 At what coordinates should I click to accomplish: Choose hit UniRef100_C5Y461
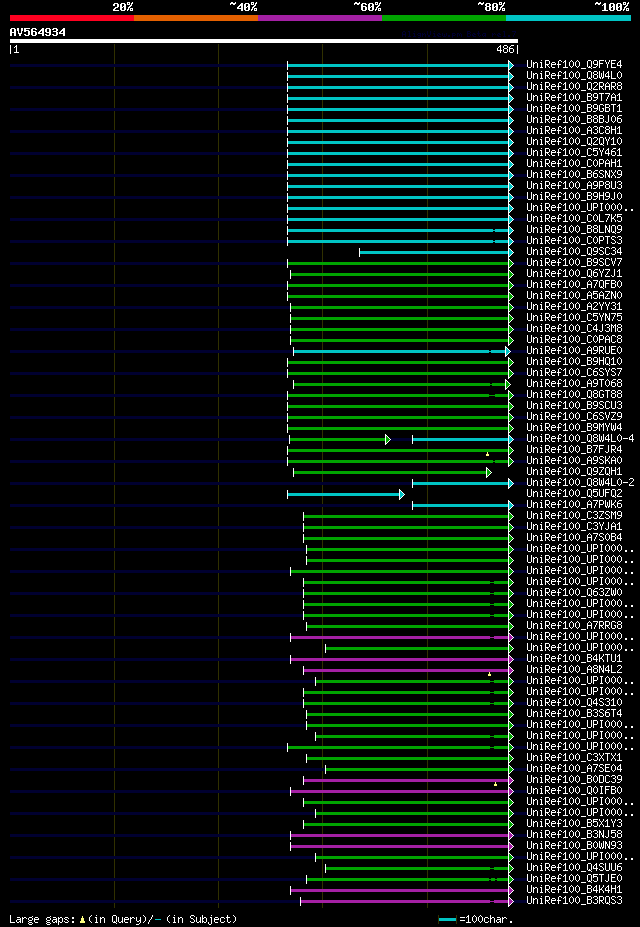574,153
